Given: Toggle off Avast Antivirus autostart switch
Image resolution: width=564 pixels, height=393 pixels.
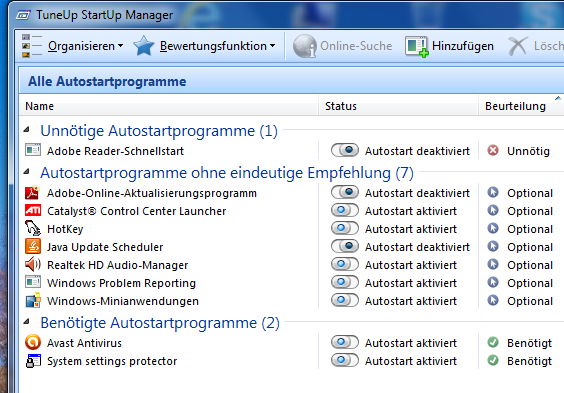Looking at the screenshot, I should pyautogui.click(x=345, y=342).
